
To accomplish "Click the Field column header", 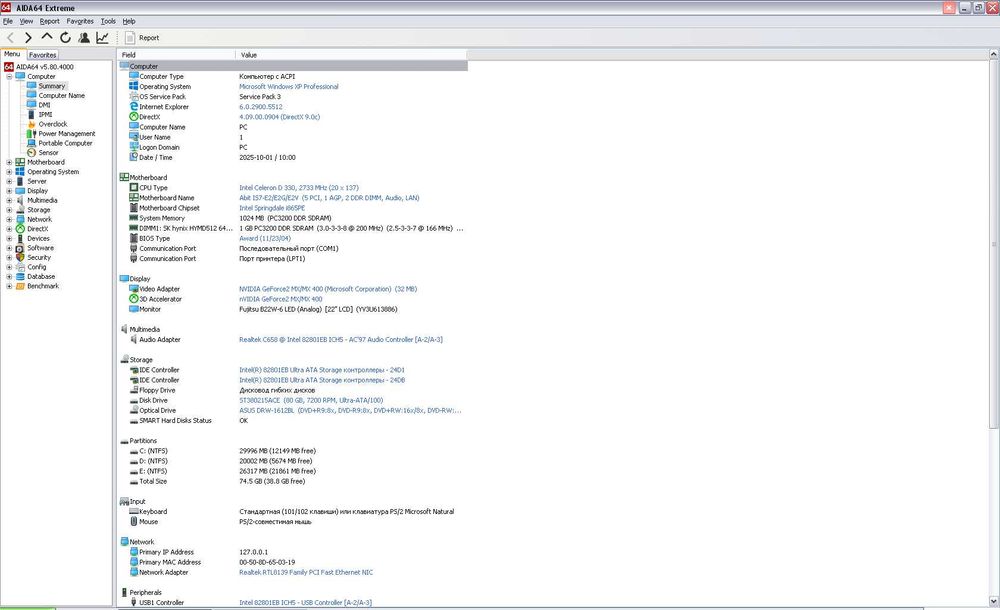I will (176, 55).
